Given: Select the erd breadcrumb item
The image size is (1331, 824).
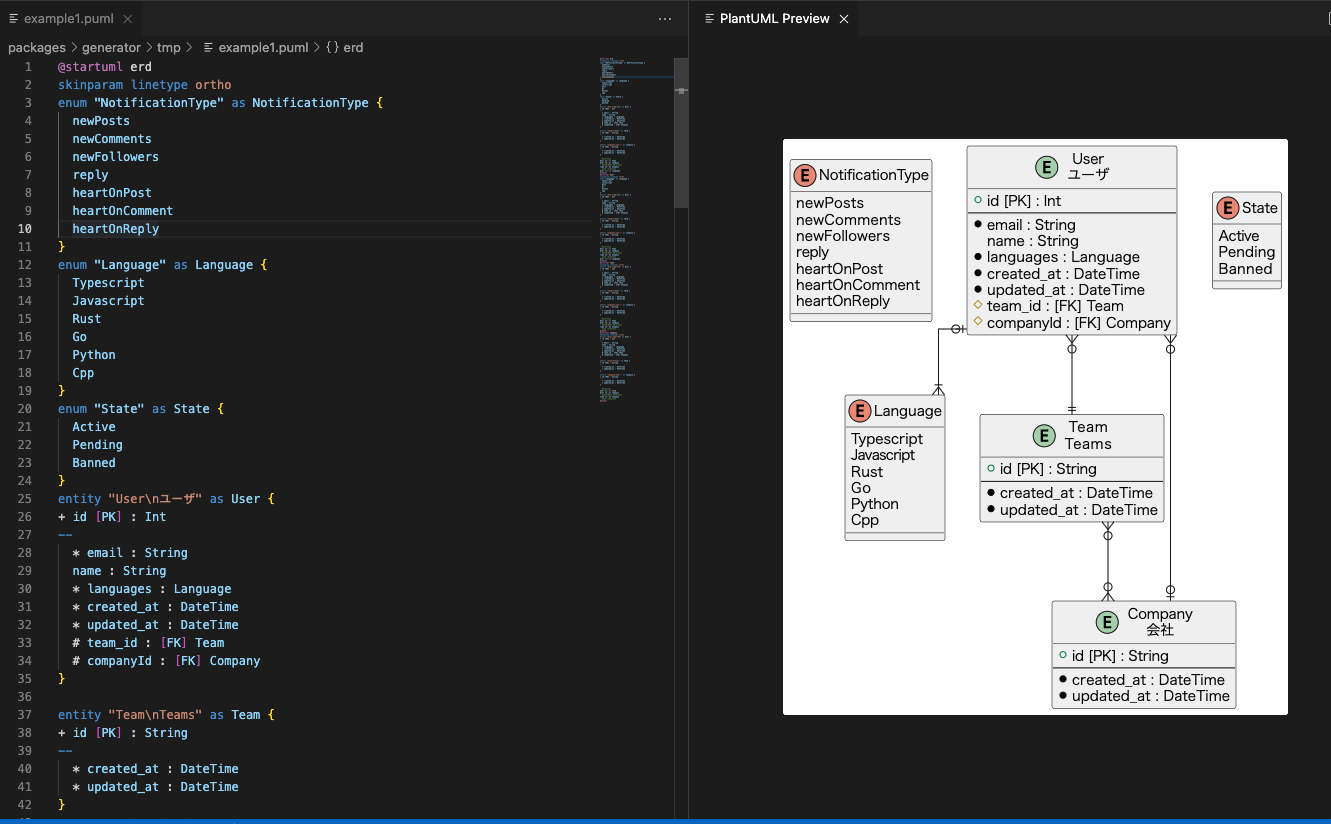Looking at the screenshot, I should pyautogui.click(x=356, y=47).
